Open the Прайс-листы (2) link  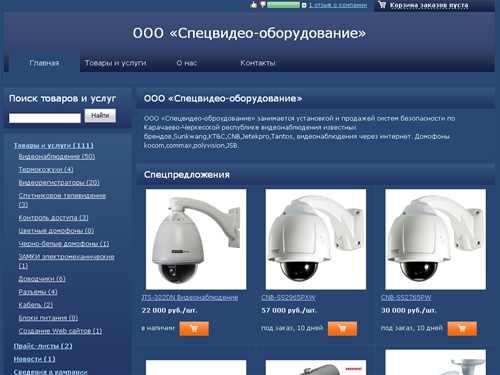pyautogui.click(x=43, y=346)
